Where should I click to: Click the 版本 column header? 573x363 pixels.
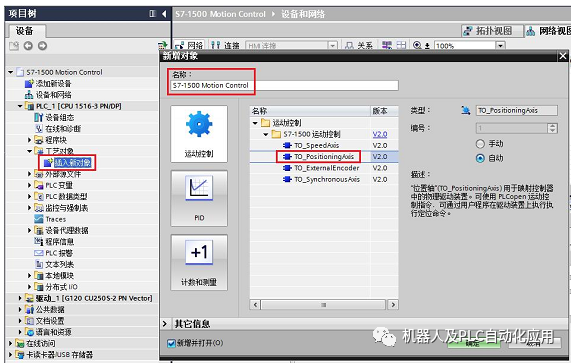point(384,111)
